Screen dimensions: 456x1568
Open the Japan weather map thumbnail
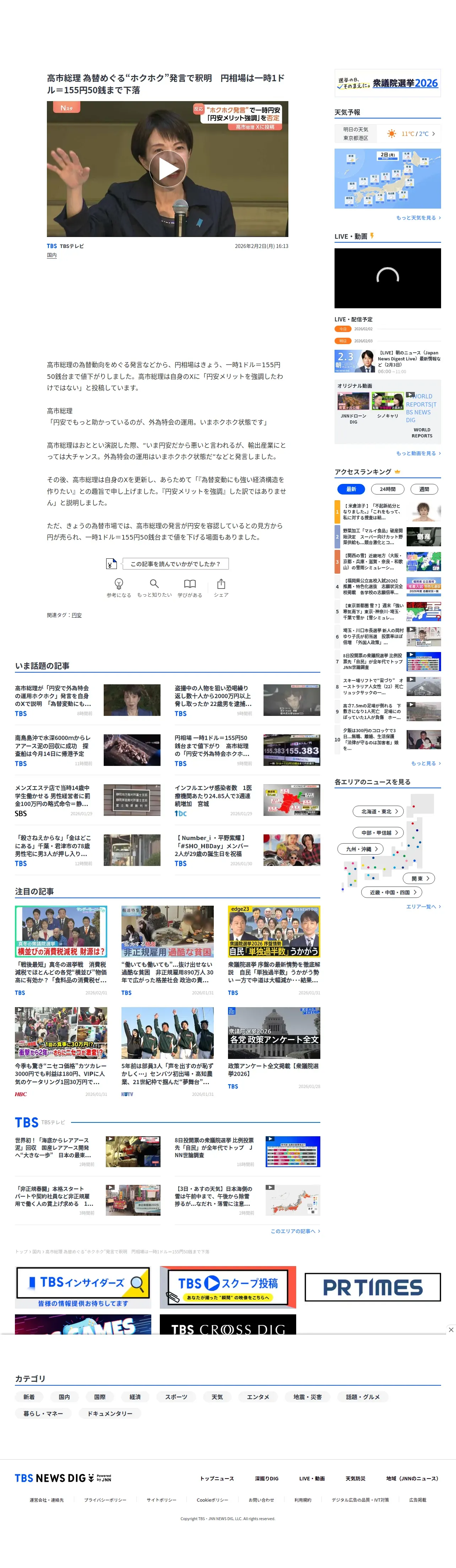[x=388, y=178]
